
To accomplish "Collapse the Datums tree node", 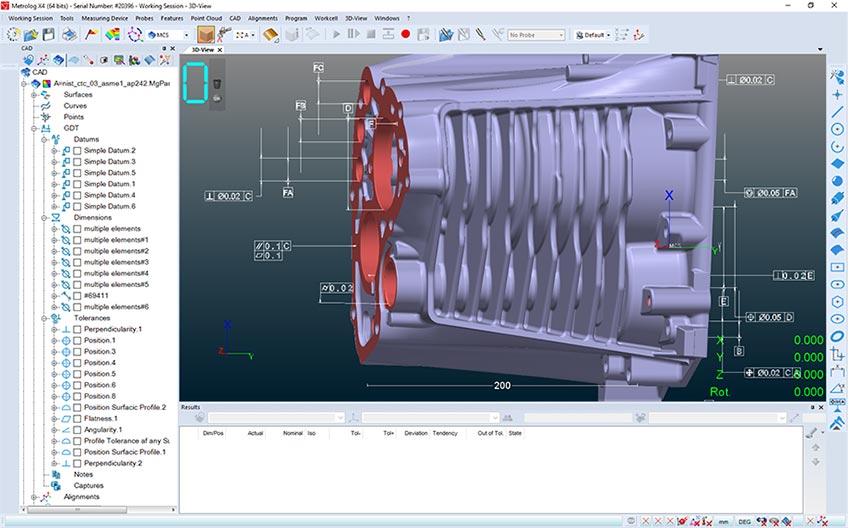I will [x=45, y=139].
